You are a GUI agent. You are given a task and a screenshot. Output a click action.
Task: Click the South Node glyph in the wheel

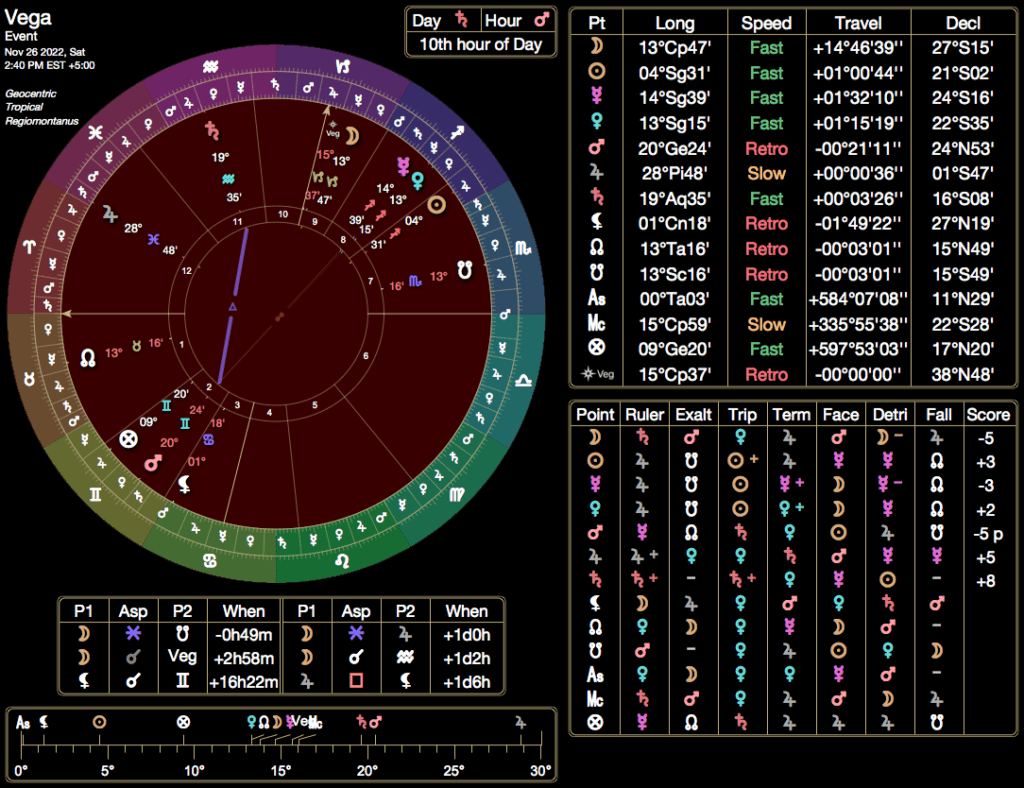click(x=465, y=268)
